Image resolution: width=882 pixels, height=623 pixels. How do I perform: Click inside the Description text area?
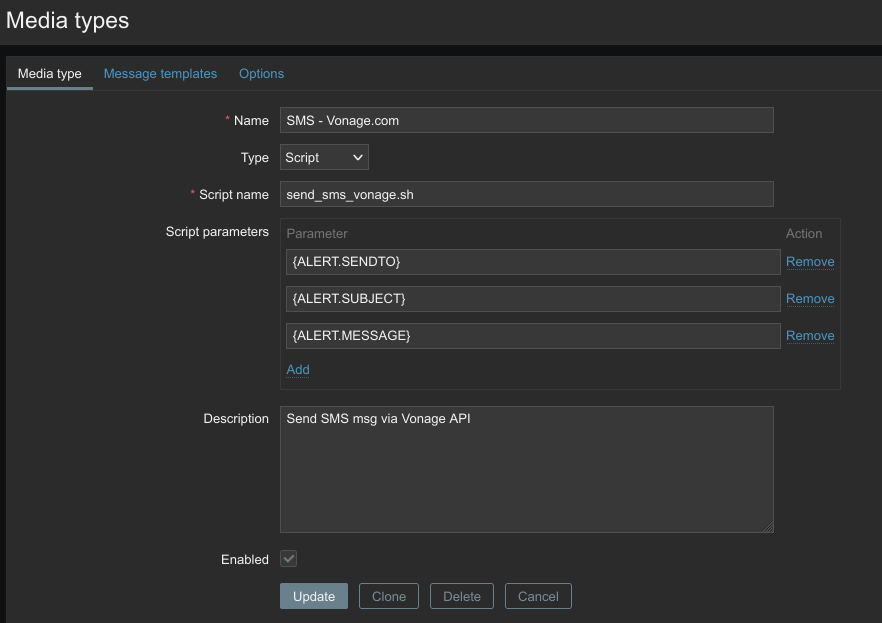(x=526, y=470)
